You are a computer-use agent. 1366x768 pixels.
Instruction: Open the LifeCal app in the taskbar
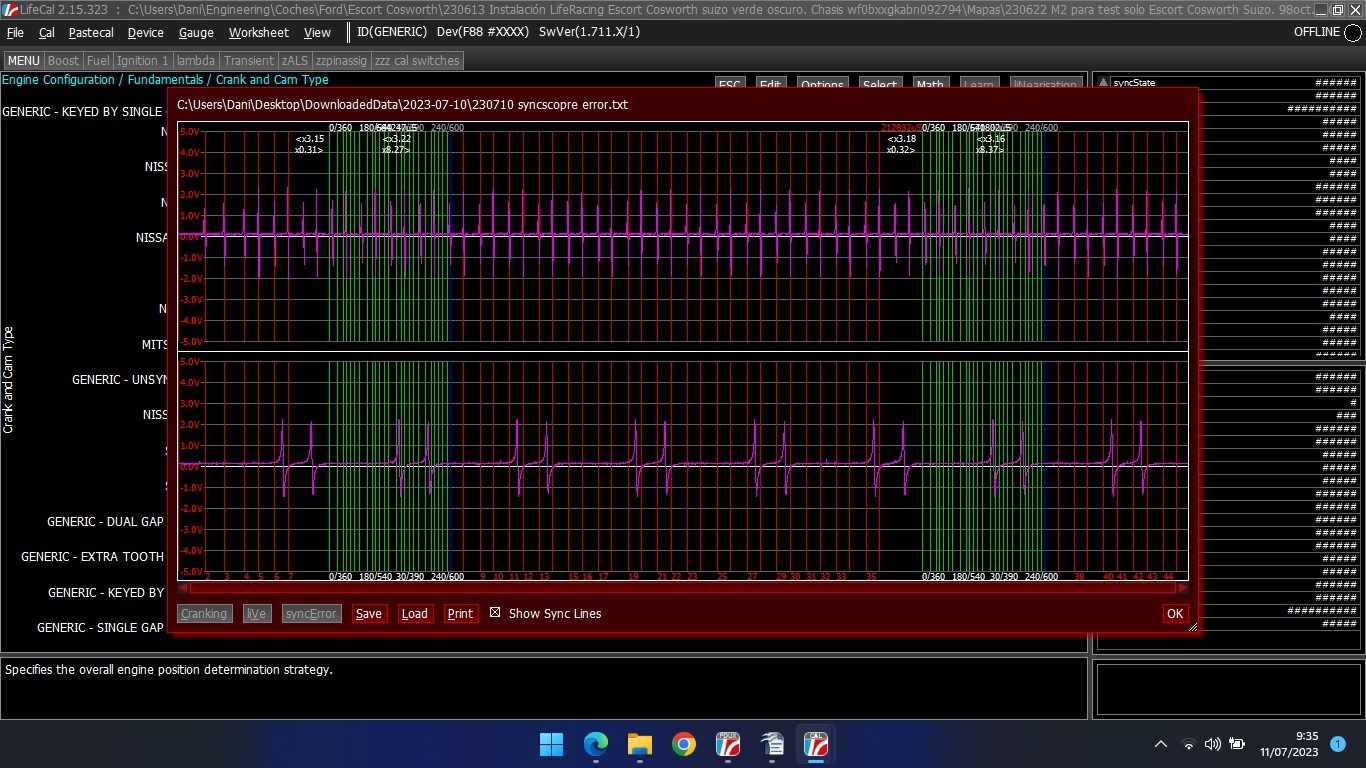[815, 744]
